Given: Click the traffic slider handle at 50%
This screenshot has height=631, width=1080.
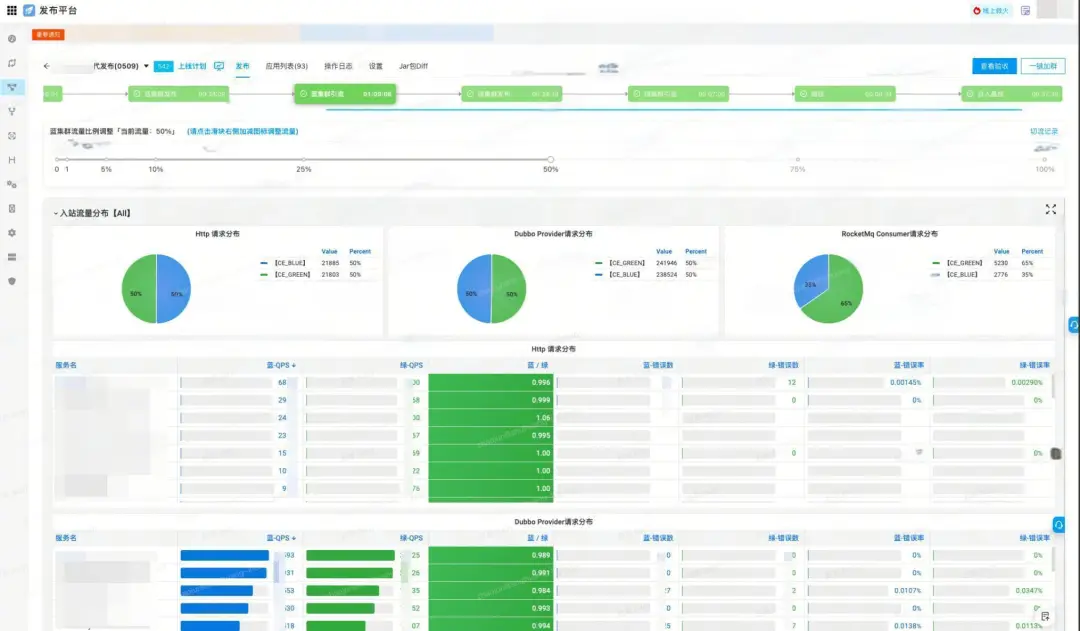Looking at the screenshot, I should coord(550,159).
